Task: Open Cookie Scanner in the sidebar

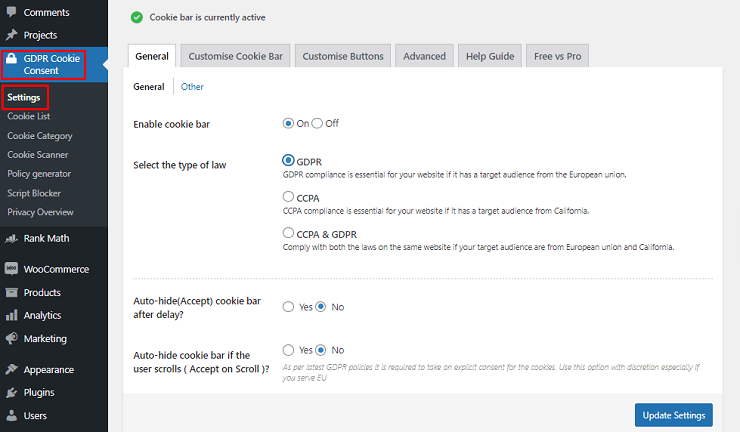Action: point(39,155)
